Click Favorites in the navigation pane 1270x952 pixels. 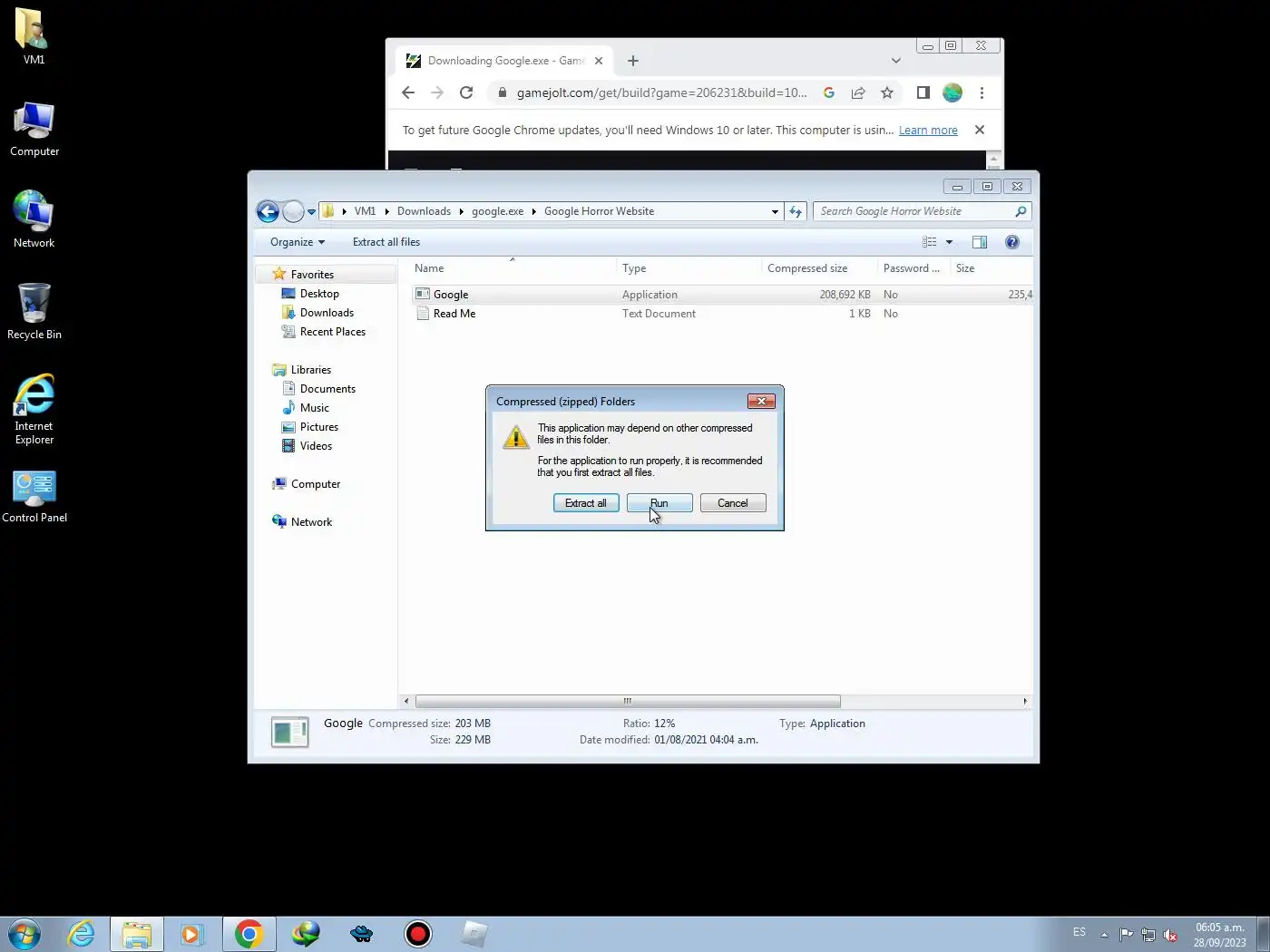(312, 275)
